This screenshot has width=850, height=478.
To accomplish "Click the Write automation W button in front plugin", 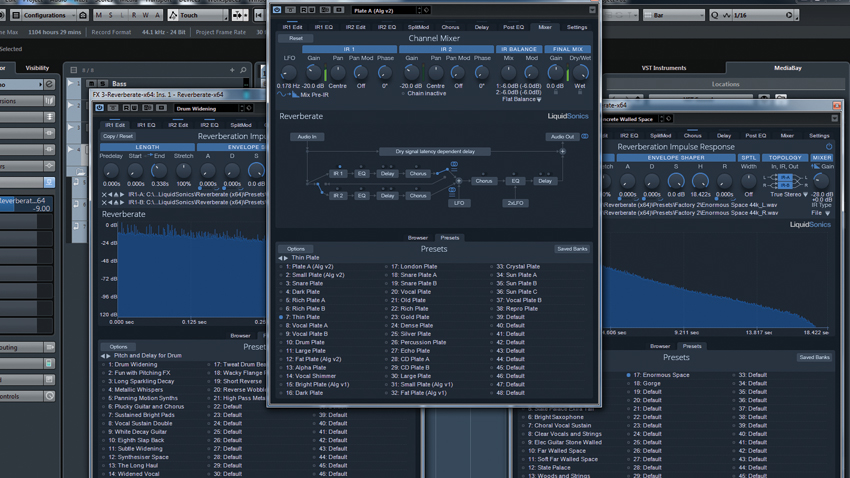I will pyautogui.click(x=312, y=10).
